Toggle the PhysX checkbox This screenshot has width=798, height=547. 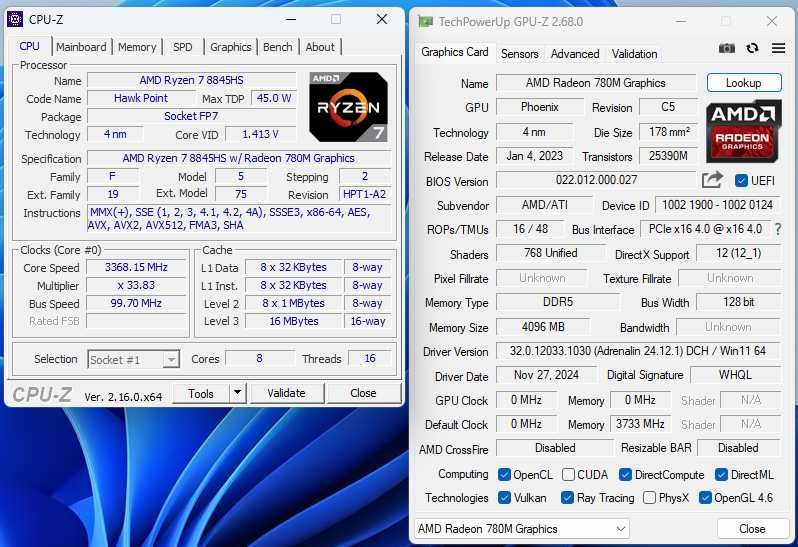649,497
